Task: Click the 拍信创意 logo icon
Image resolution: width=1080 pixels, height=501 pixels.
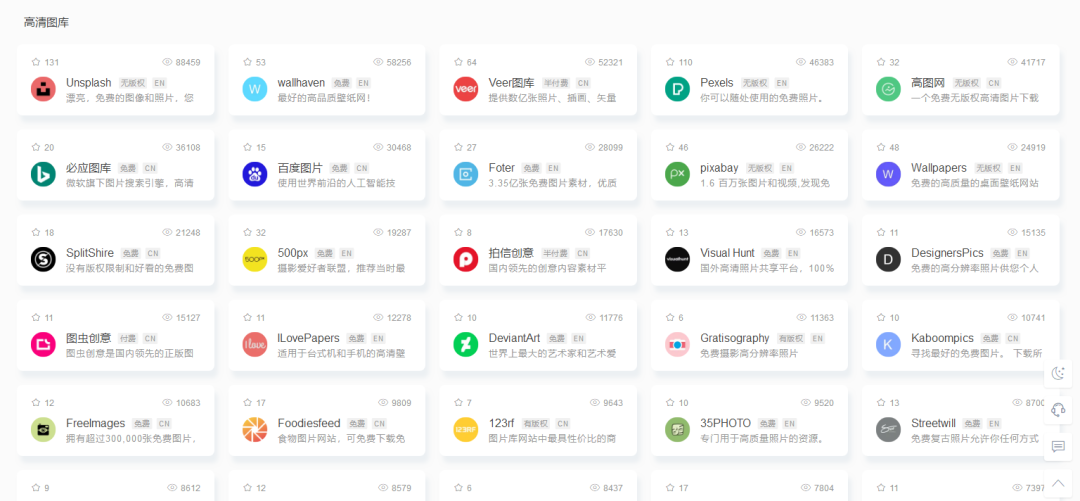Action: tap(466, 260)
